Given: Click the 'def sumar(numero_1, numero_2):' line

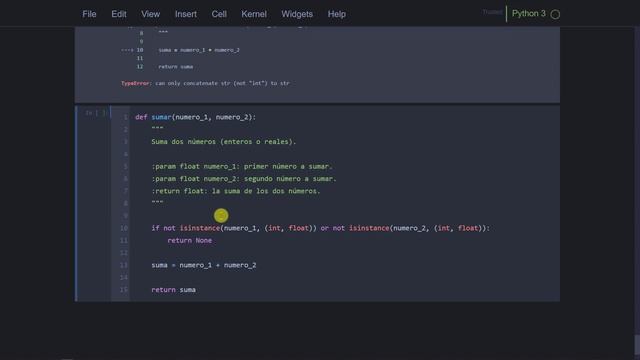Looking at the screenshot, I should click(196, 117).
